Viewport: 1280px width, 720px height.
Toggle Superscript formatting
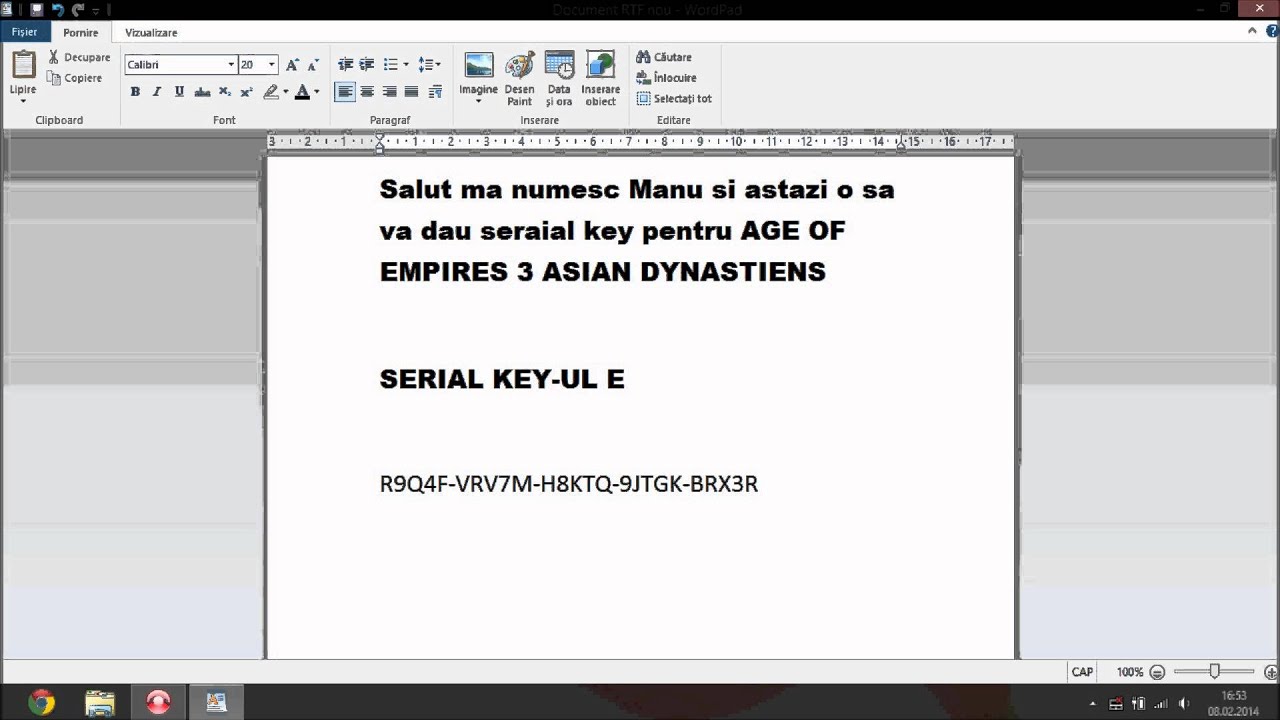pyautogui.click(x=247, y=92)
